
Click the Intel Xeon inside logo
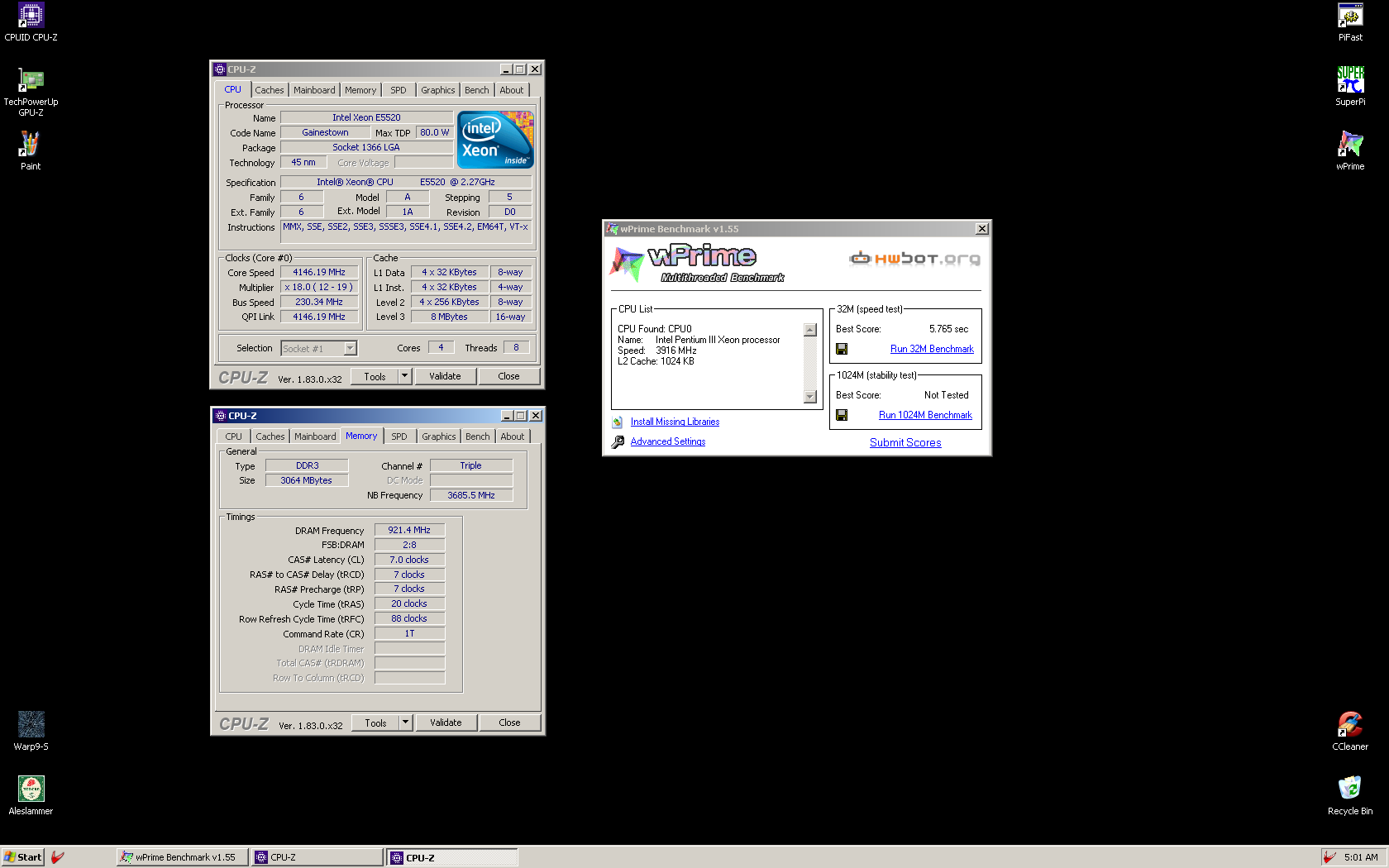pos(495,140)
